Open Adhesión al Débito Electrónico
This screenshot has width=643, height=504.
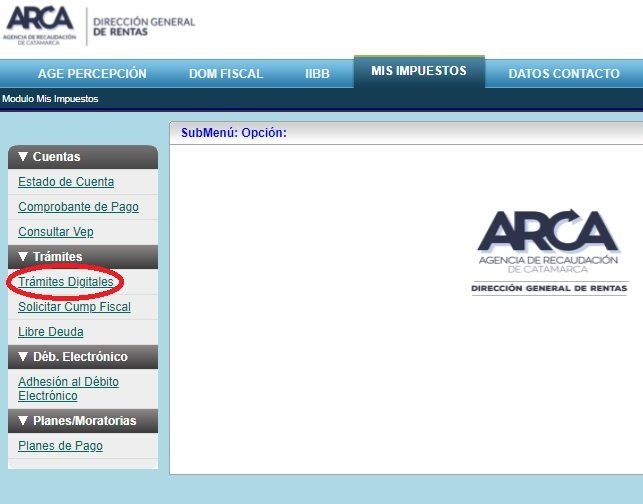pos(68,388)
